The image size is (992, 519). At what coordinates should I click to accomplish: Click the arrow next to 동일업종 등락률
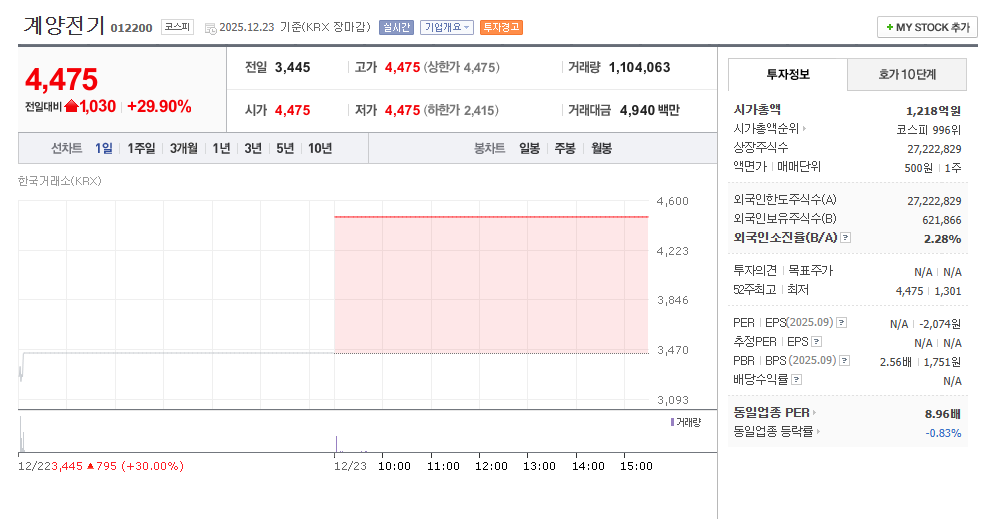[818, 432]
